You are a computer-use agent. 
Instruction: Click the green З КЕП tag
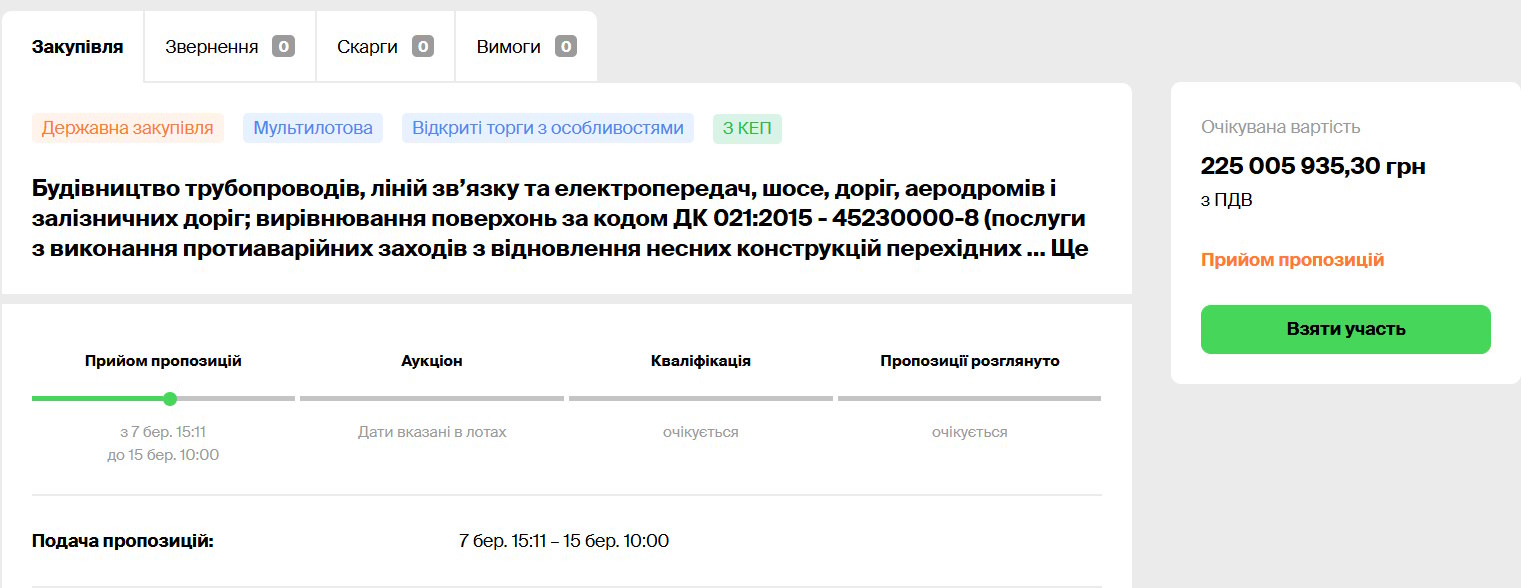[x=747, y=128]
